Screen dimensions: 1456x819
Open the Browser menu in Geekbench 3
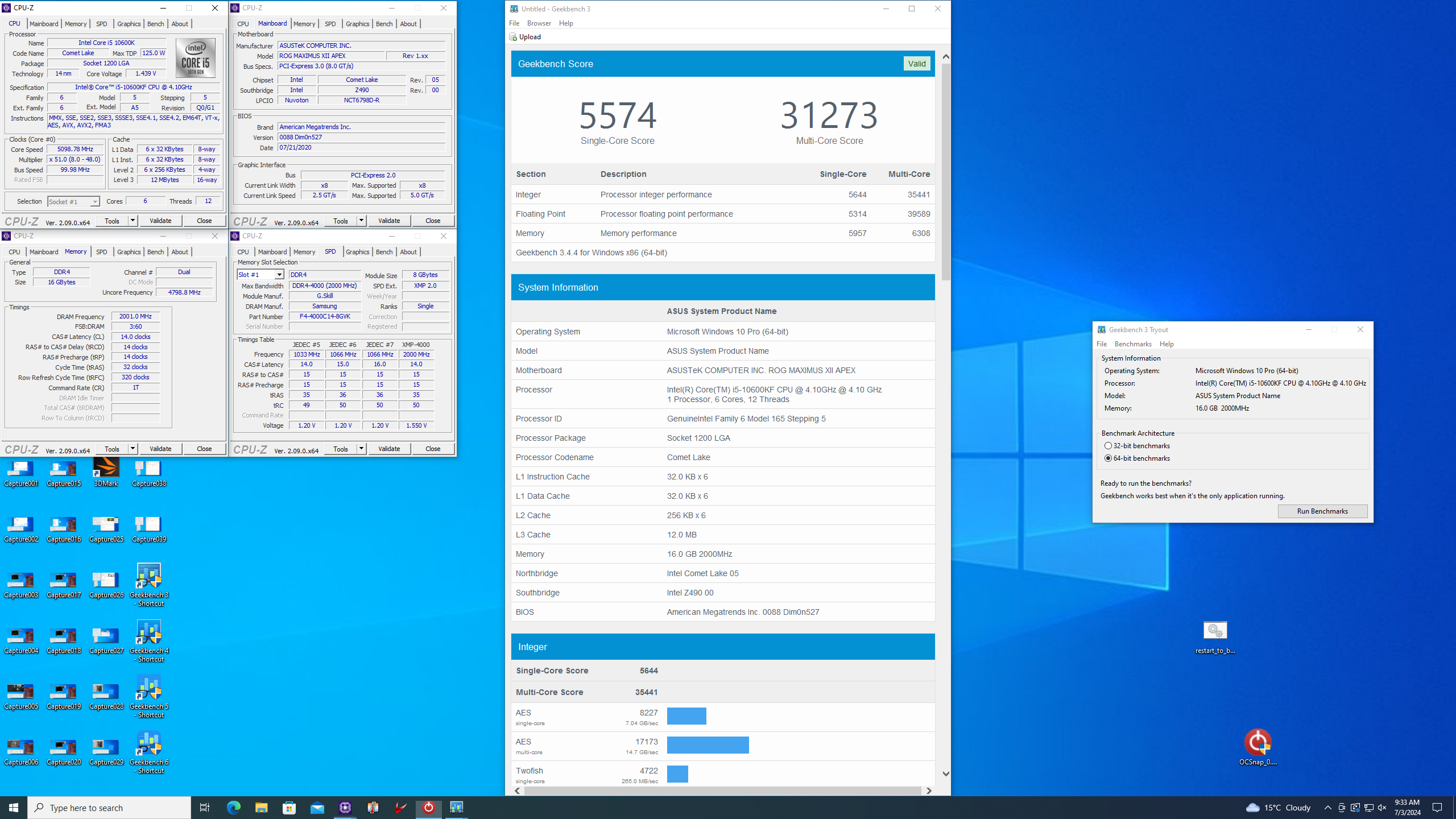[539, 23]
